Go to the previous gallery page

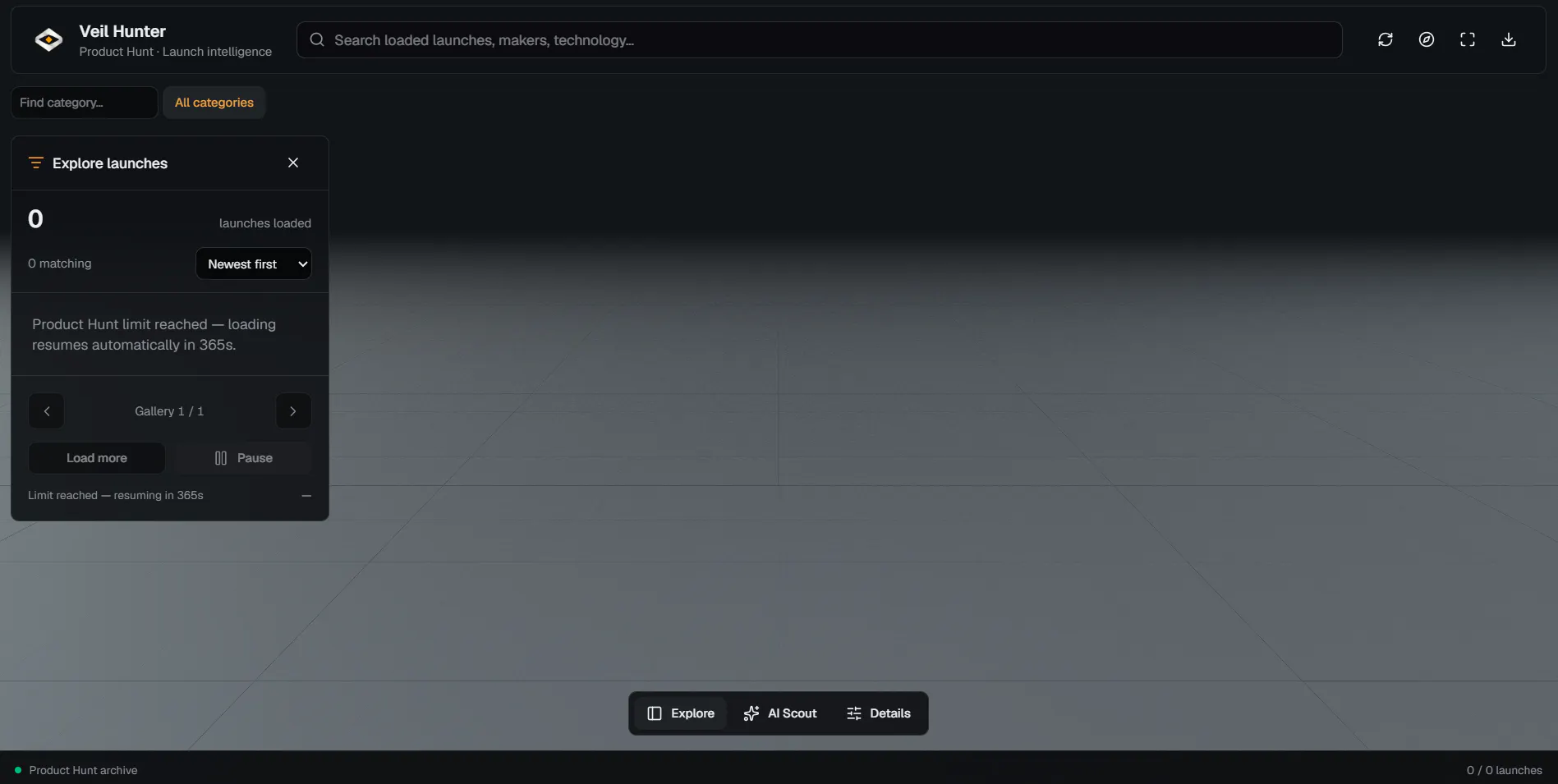[x=47, y=411]
